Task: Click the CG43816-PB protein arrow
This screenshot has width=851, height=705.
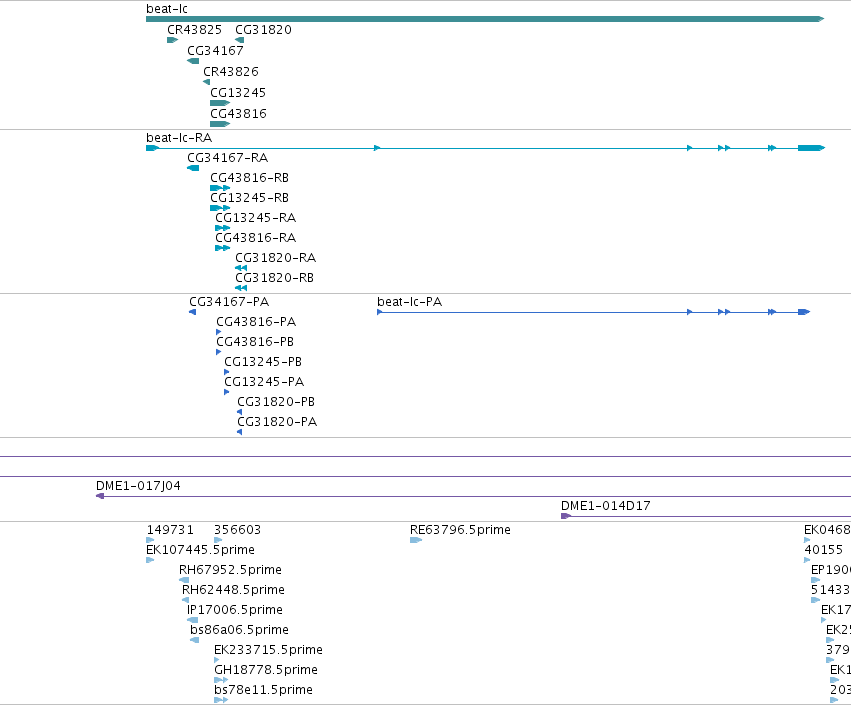Action: click(219, 352)
